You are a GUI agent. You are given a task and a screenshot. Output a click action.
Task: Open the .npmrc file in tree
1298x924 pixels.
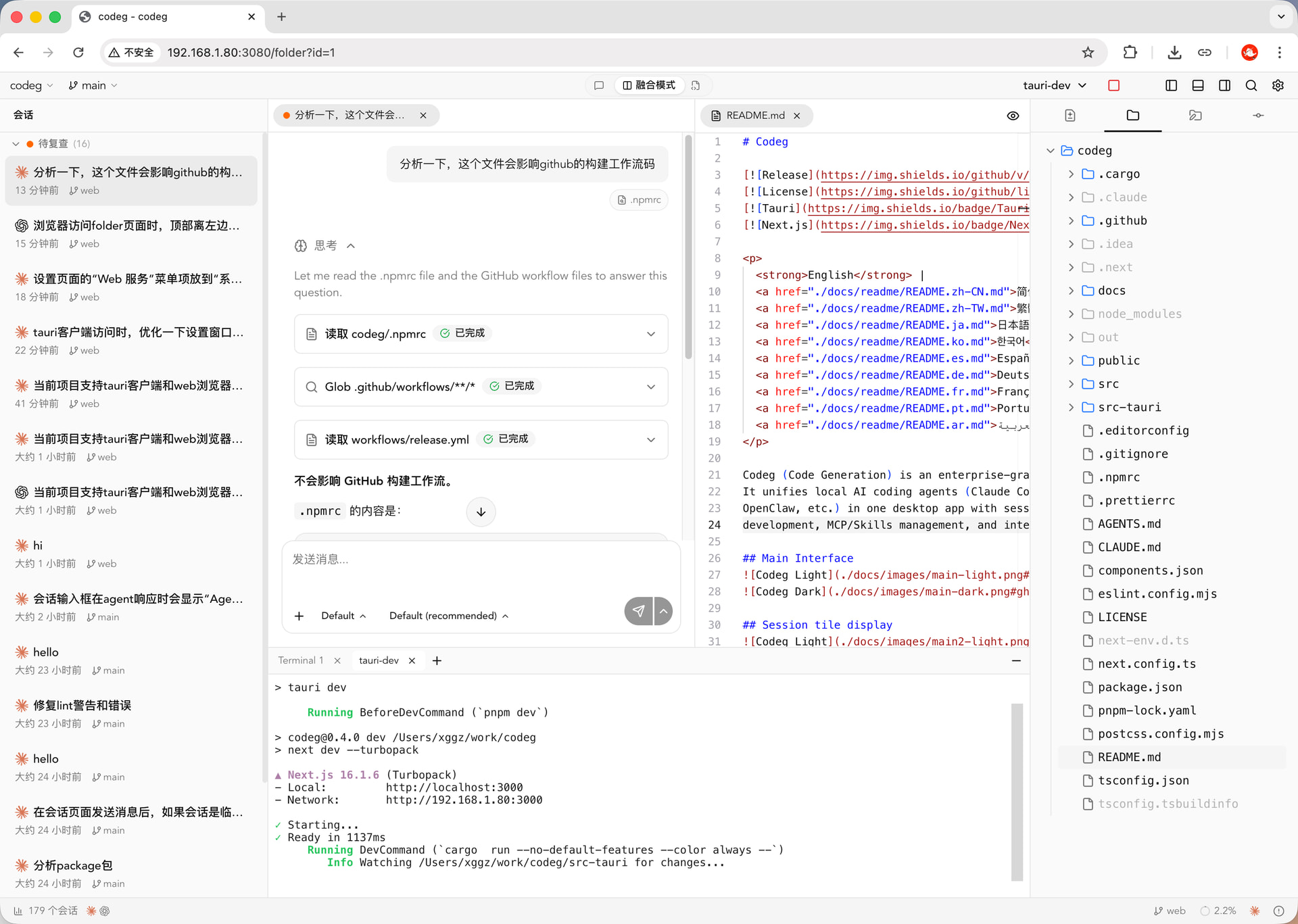point(1118,477)
